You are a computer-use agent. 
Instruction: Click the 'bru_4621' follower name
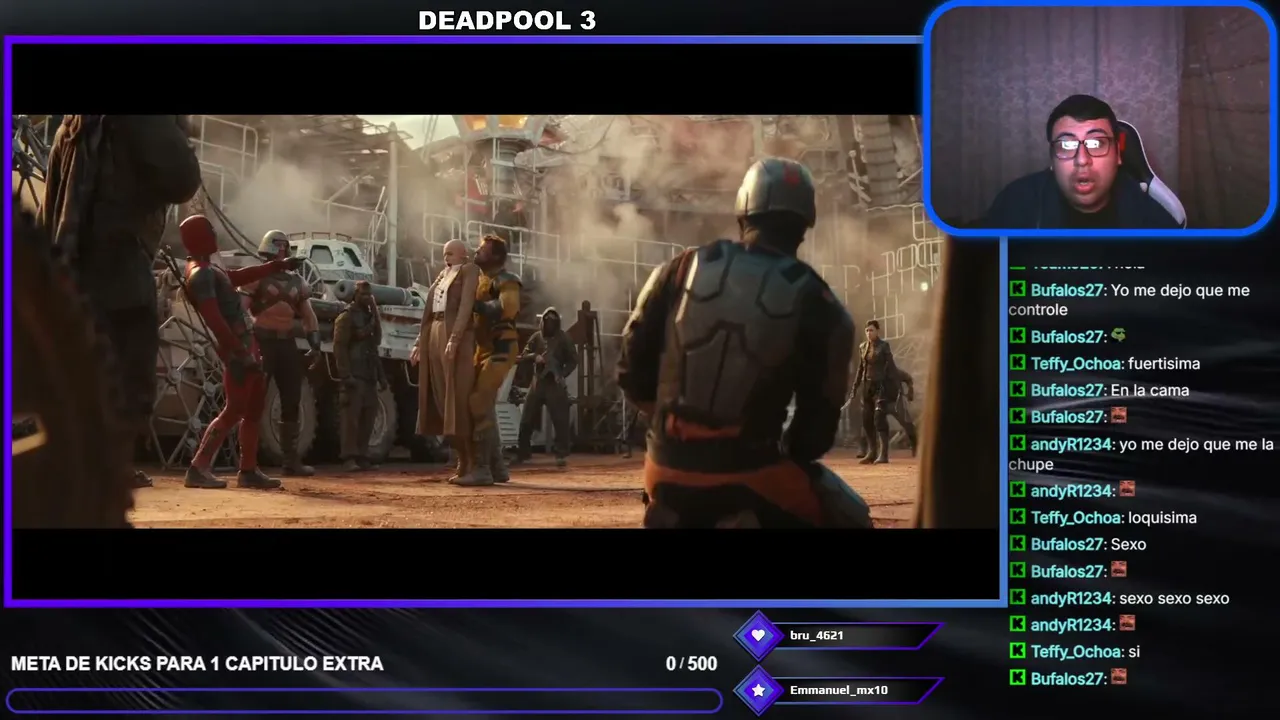[x=817, y=635]
